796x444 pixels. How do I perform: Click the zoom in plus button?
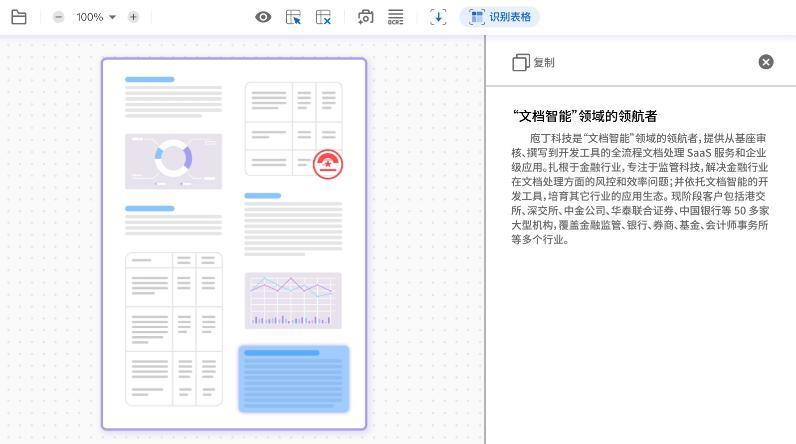pyautogui.click(x=134, y=17)
